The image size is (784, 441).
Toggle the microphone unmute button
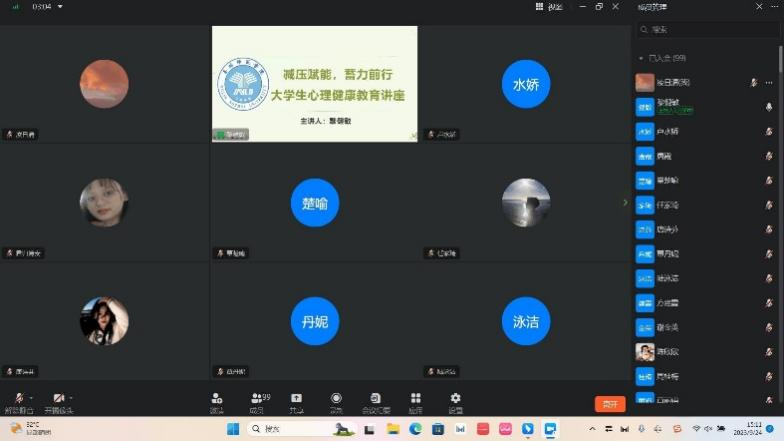pyautogui.click(x=17, y=400)
